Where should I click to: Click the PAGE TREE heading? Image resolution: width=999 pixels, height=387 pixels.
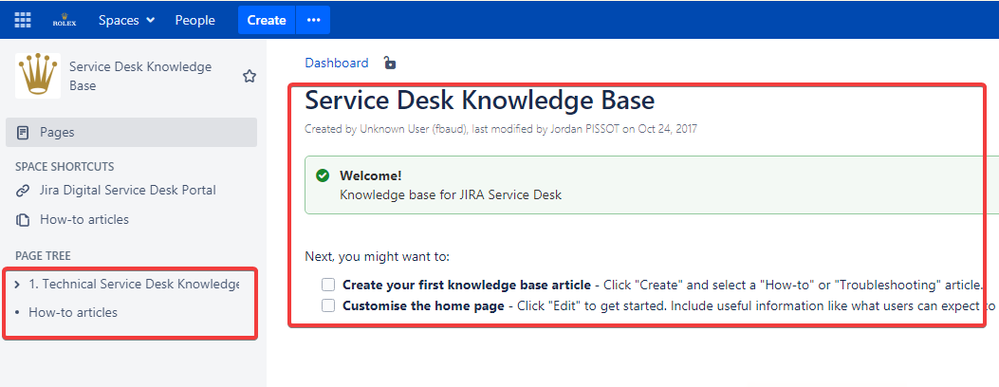pyautogui.click(x=43, y=256)
